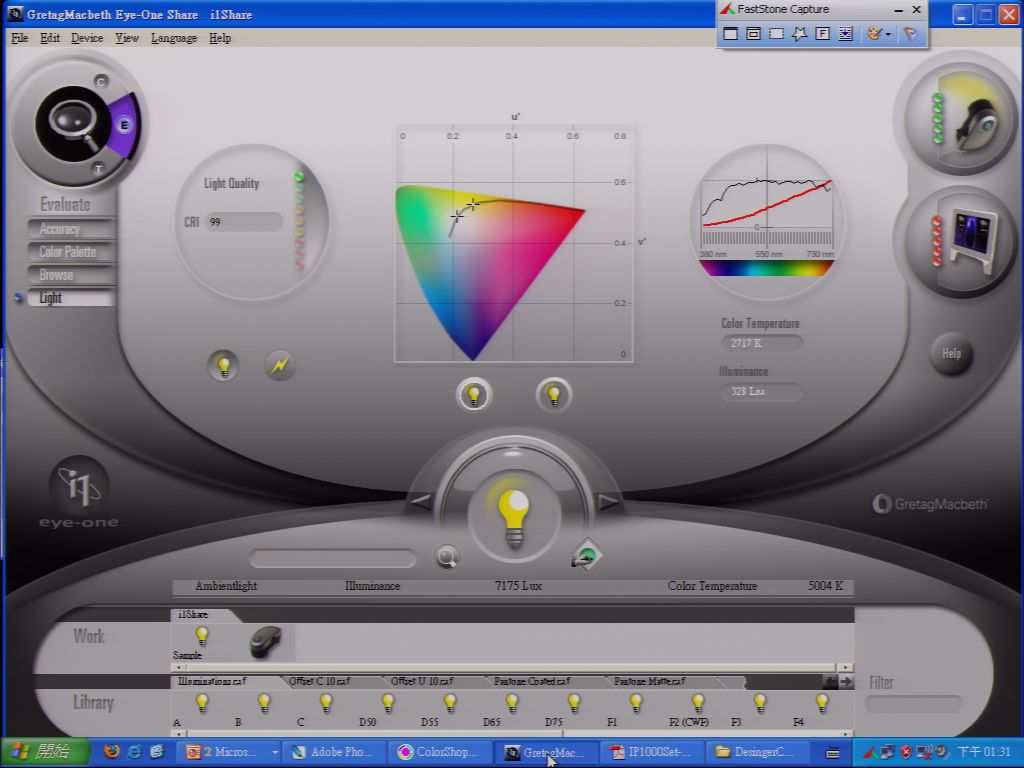Switch to the T mode on the circular dial
This screenshot has width=1024, height=768.
tap(98, 169)
